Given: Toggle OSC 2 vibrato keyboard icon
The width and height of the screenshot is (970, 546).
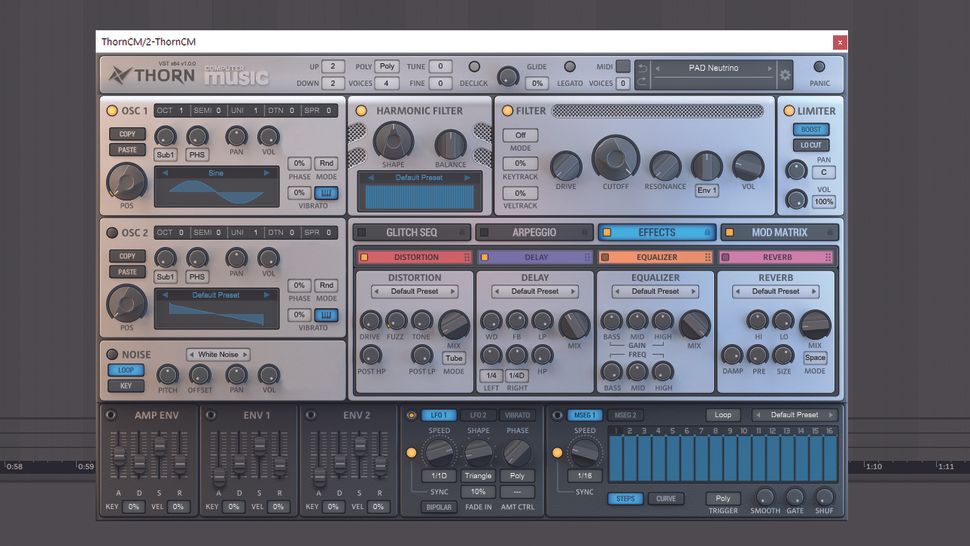Looking at the screenshot, I should [x=326, y=315].
